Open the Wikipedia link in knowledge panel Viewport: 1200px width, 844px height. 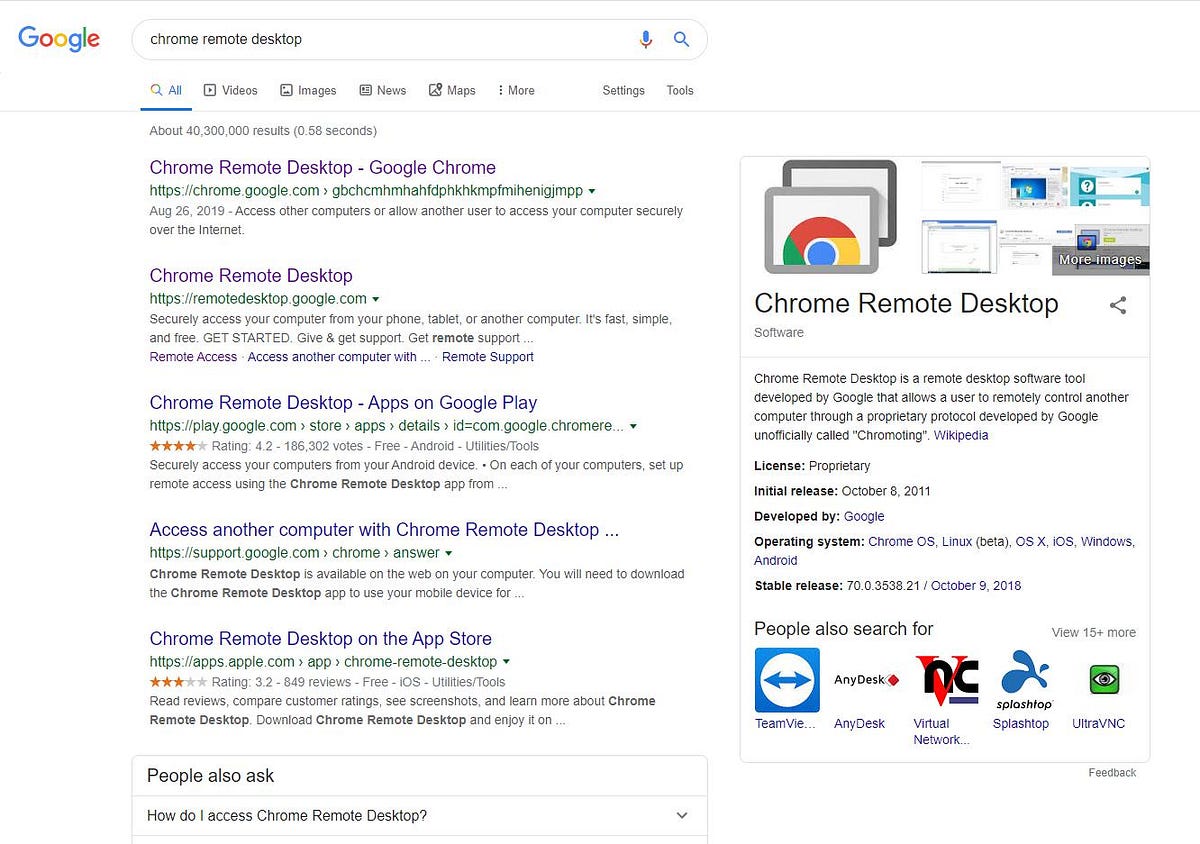[x=961, y=435]
